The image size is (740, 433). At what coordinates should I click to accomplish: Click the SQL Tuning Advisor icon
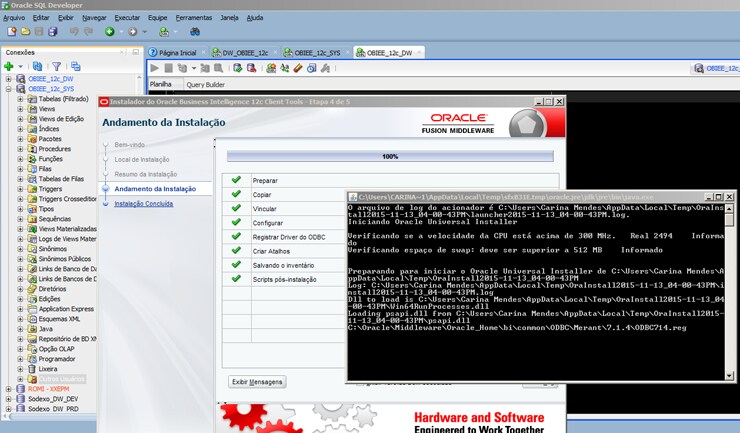point(218,68)
